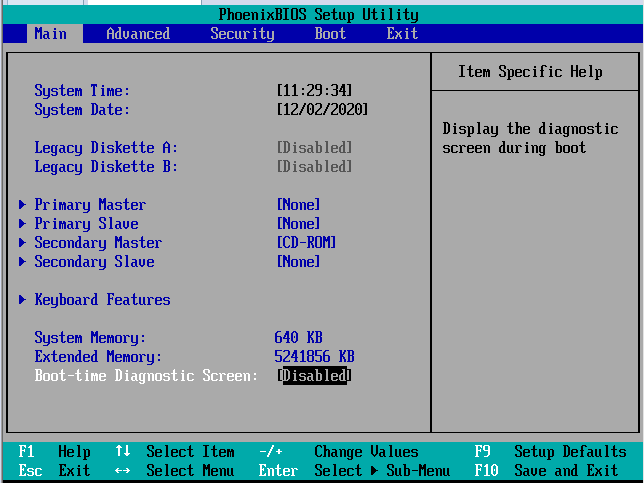Image resolution: width=644 pixels, height=483 pixels.
Task: Toggle the Boot-time Diagnostic Screen Disabled value
Action: (315, 375)
